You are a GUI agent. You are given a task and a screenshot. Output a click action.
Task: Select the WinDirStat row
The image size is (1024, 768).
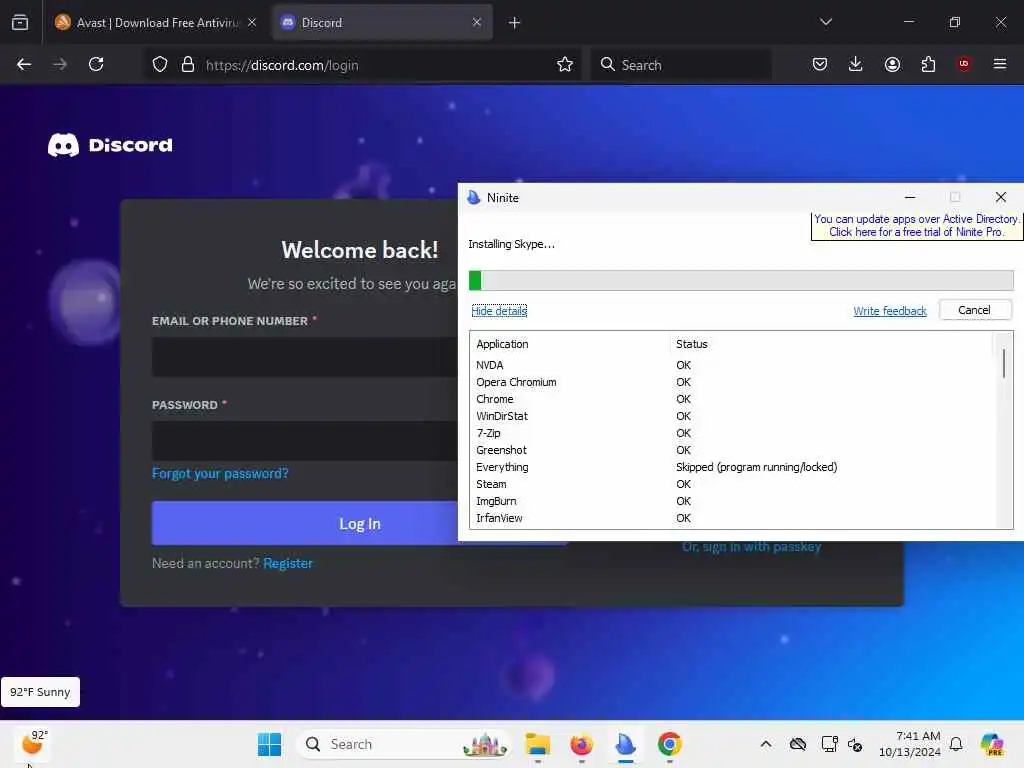click(731, 416)
